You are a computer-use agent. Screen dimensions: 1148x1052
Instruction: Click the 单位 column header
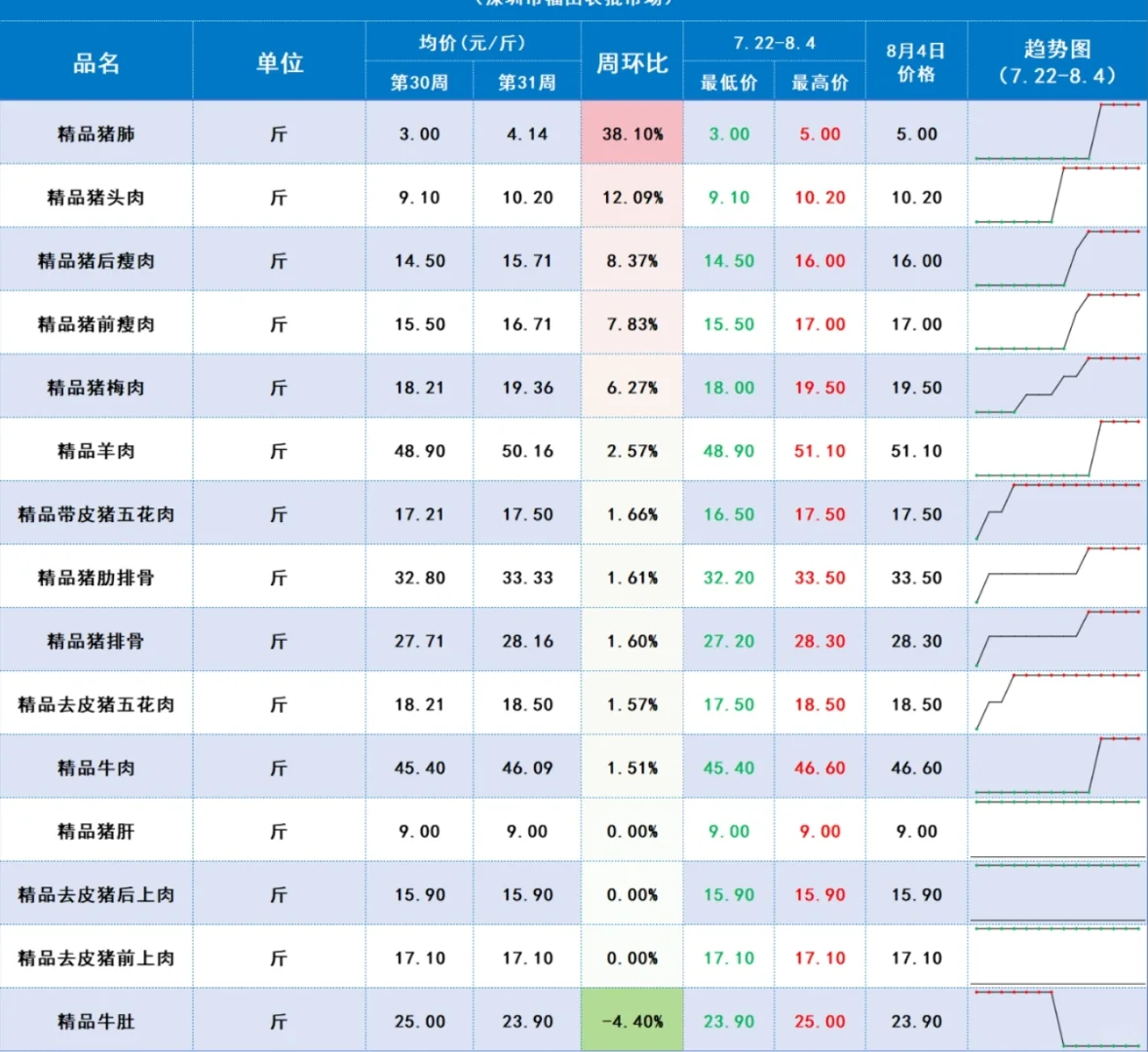(x=280, y=63)
